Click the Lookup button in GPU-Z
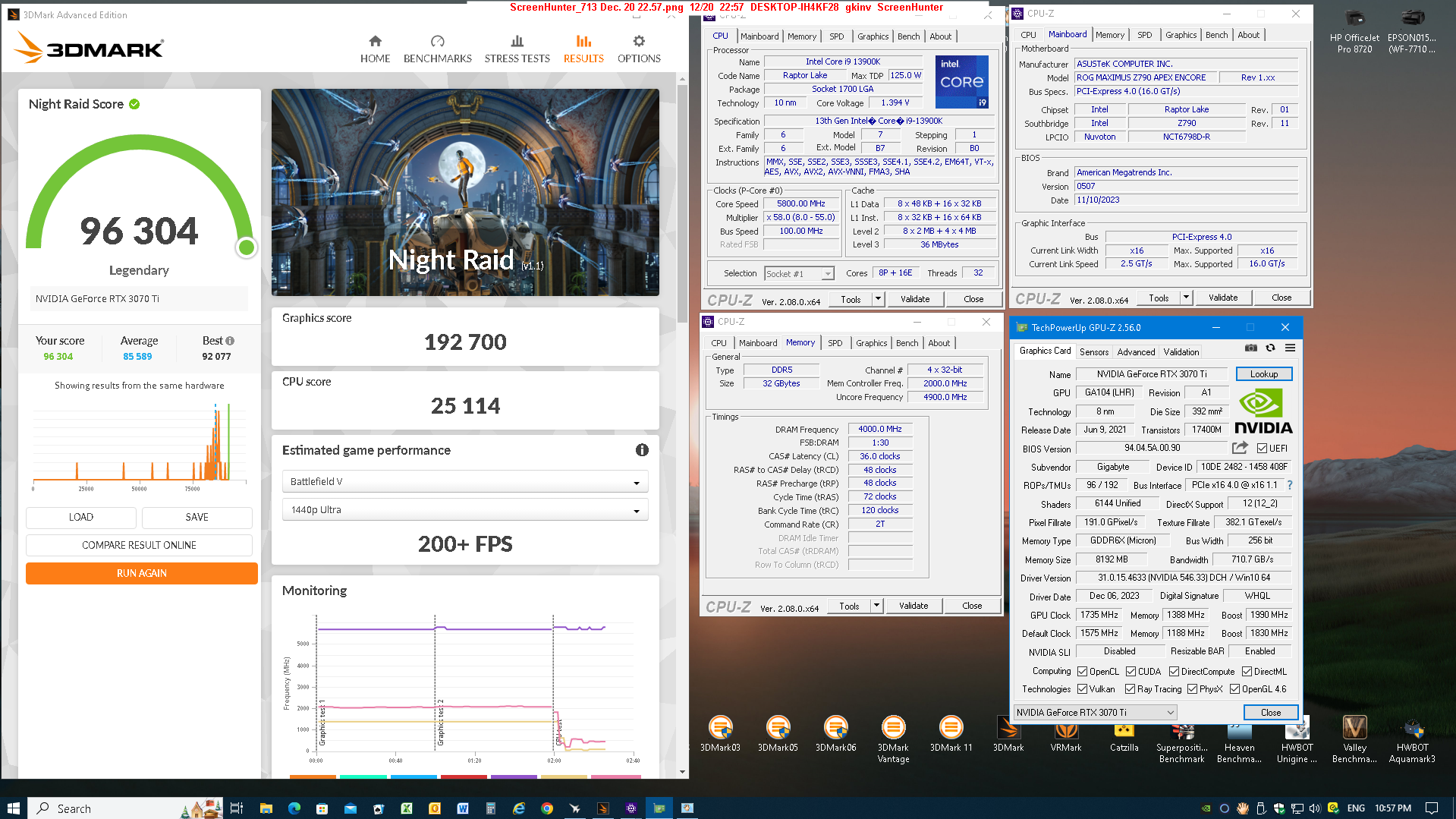 [1263, 373]
